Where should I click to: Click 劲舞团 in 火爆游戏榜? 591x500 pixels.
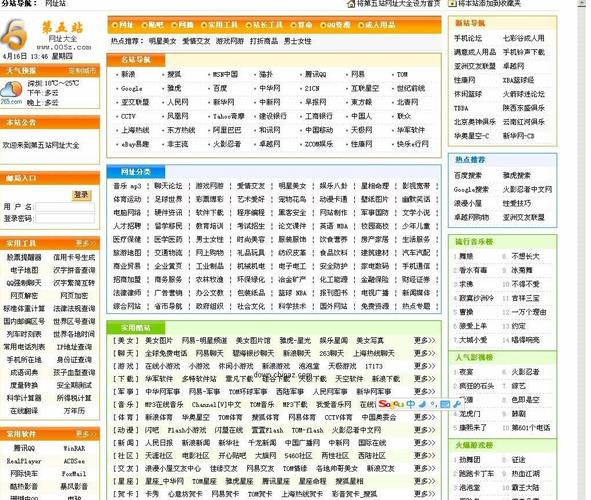point(470,460)
